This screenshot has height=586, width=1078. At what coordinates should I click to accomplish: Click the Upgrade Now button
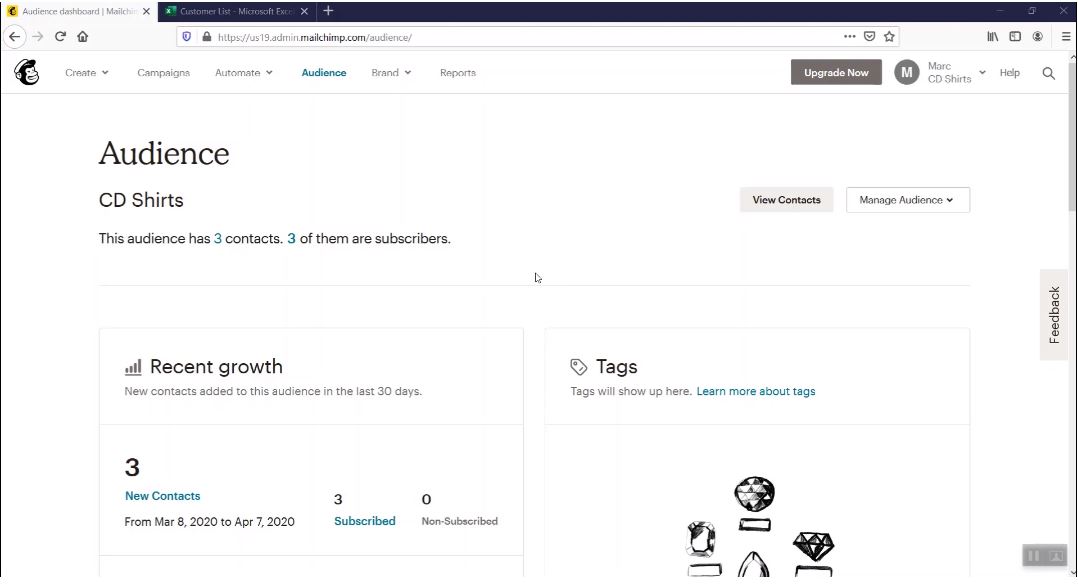(x=836, y=72)
